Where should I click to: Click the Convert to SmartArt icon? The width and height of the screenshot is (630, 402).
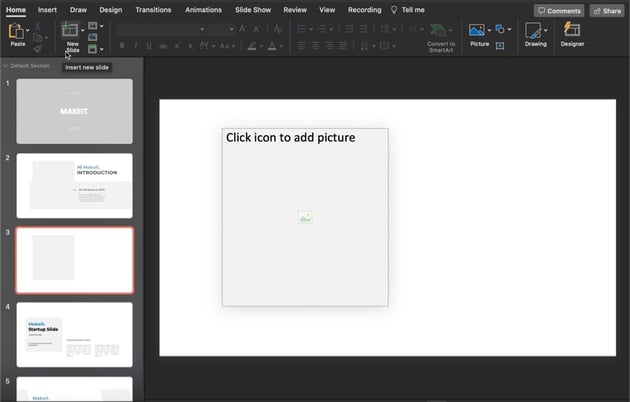coord(440,30)
